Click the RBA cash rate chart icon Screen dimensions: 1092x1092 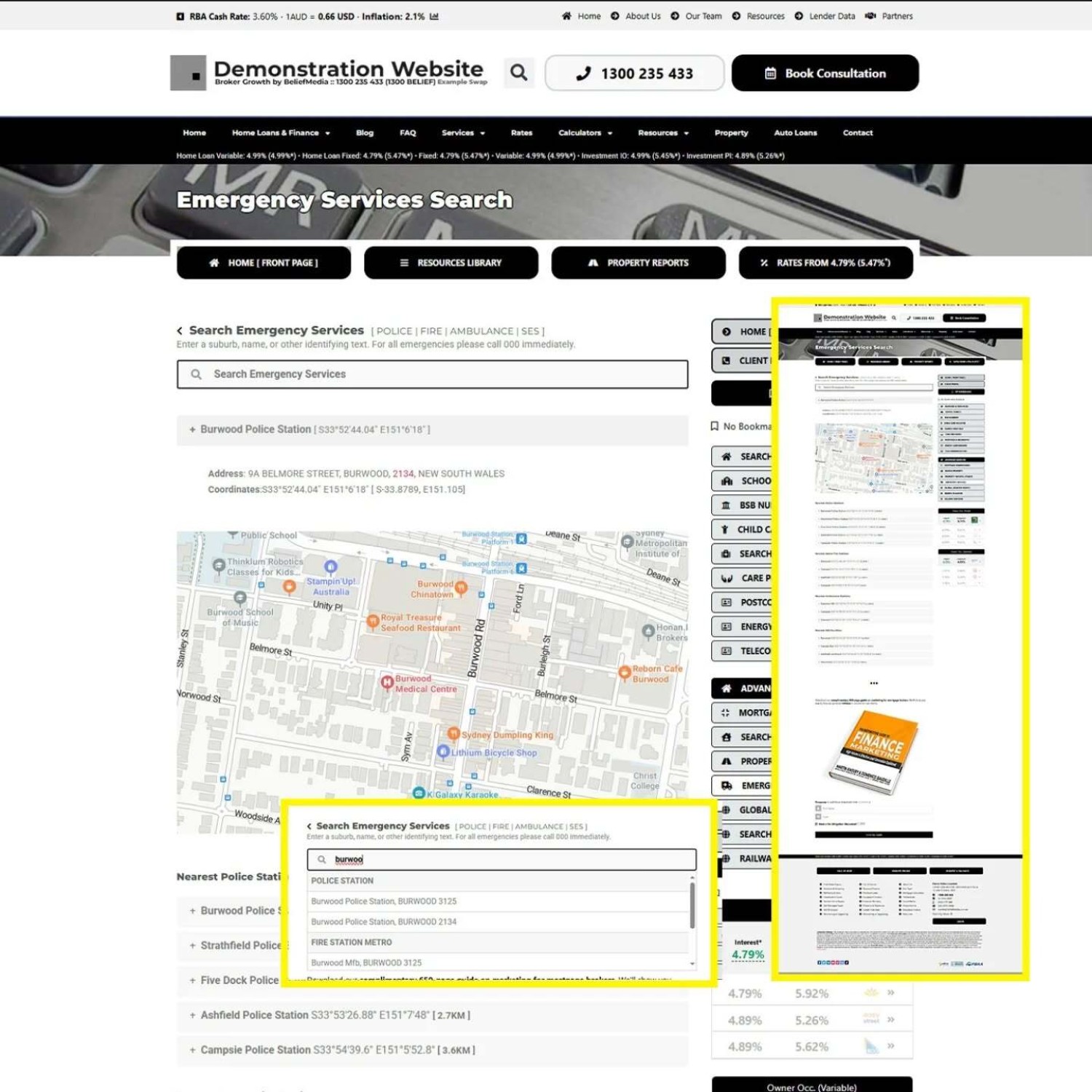pyautogui.click(x=435, y=16)
